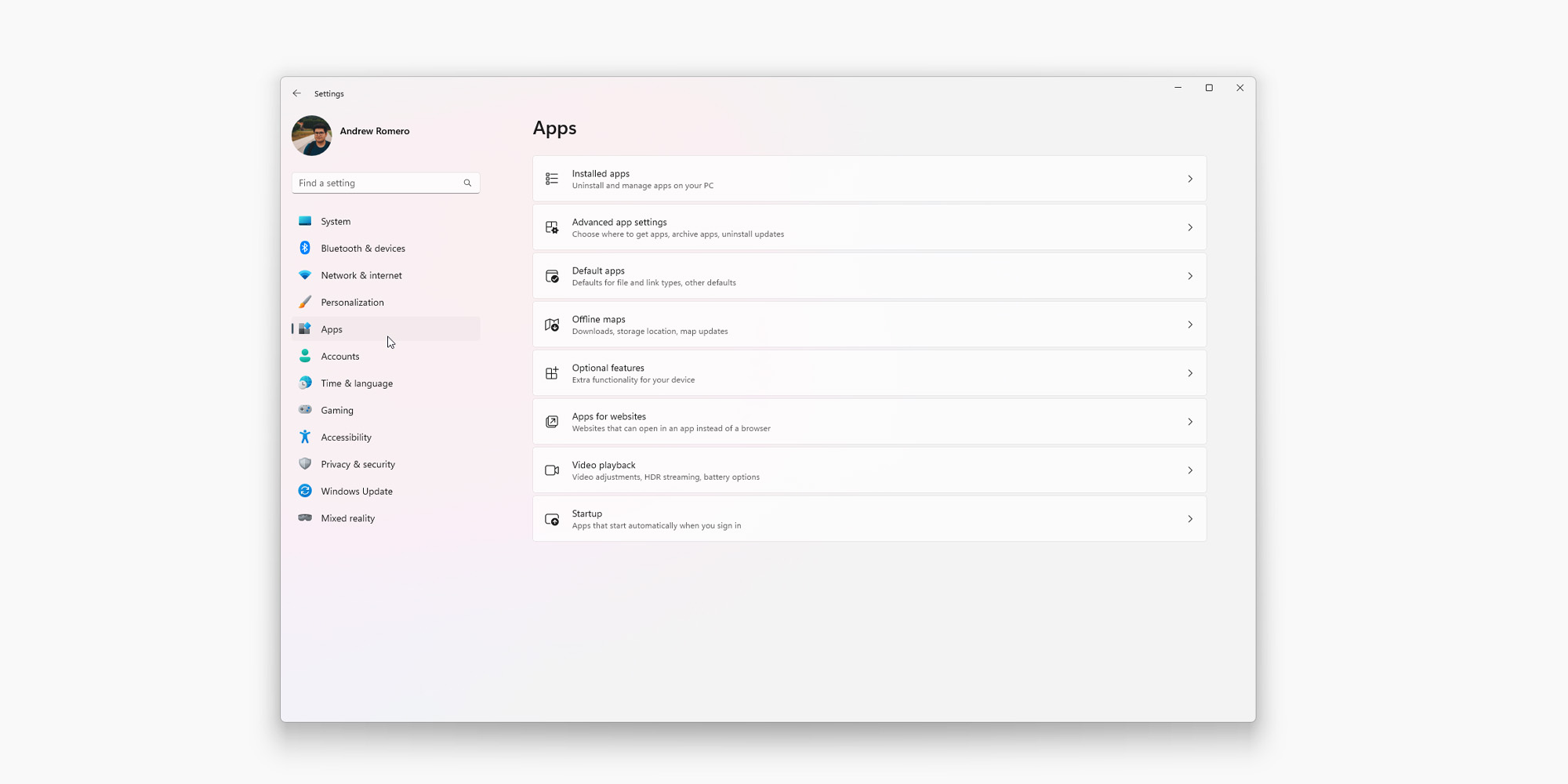This screenshot has width=1568, height=784.
Task: Switch to Network & internet section
Action: pyautogui.click(x=361, y=275)
